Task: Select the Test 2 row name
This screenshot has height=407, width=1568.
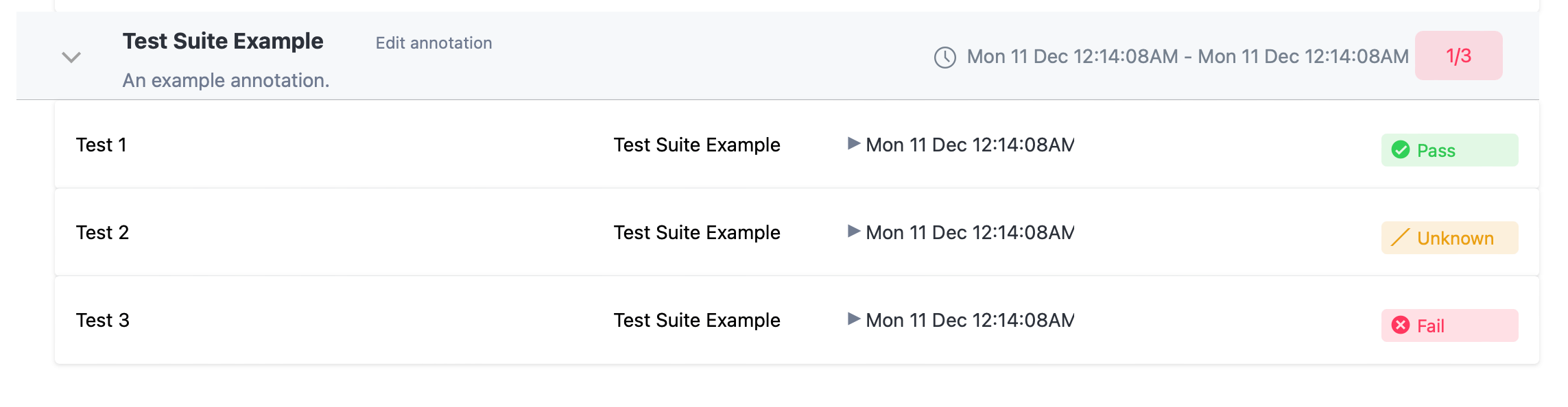Action: click(103, 233)
